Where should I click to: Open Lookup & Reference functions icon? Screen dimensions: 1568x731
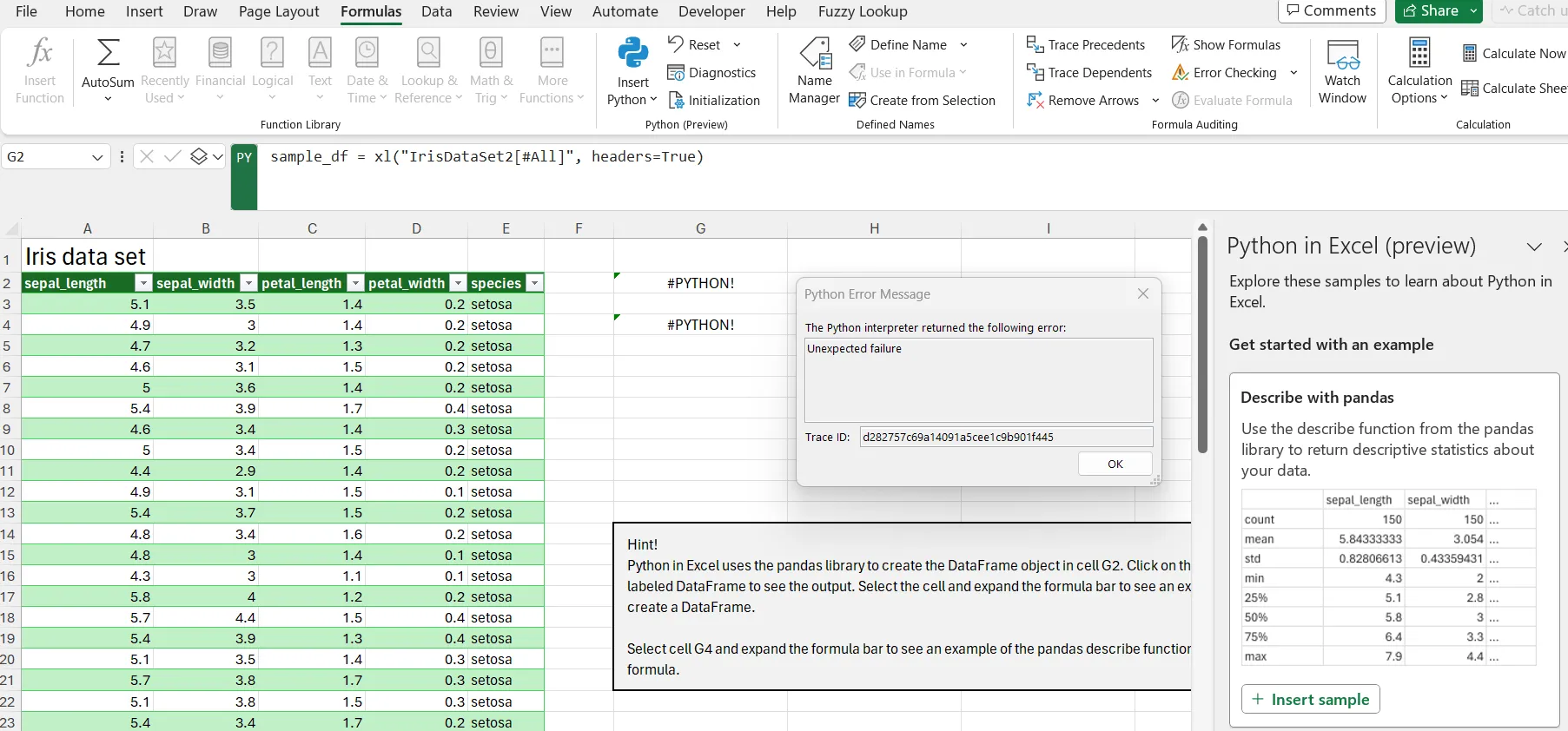[x=429, y=52]
